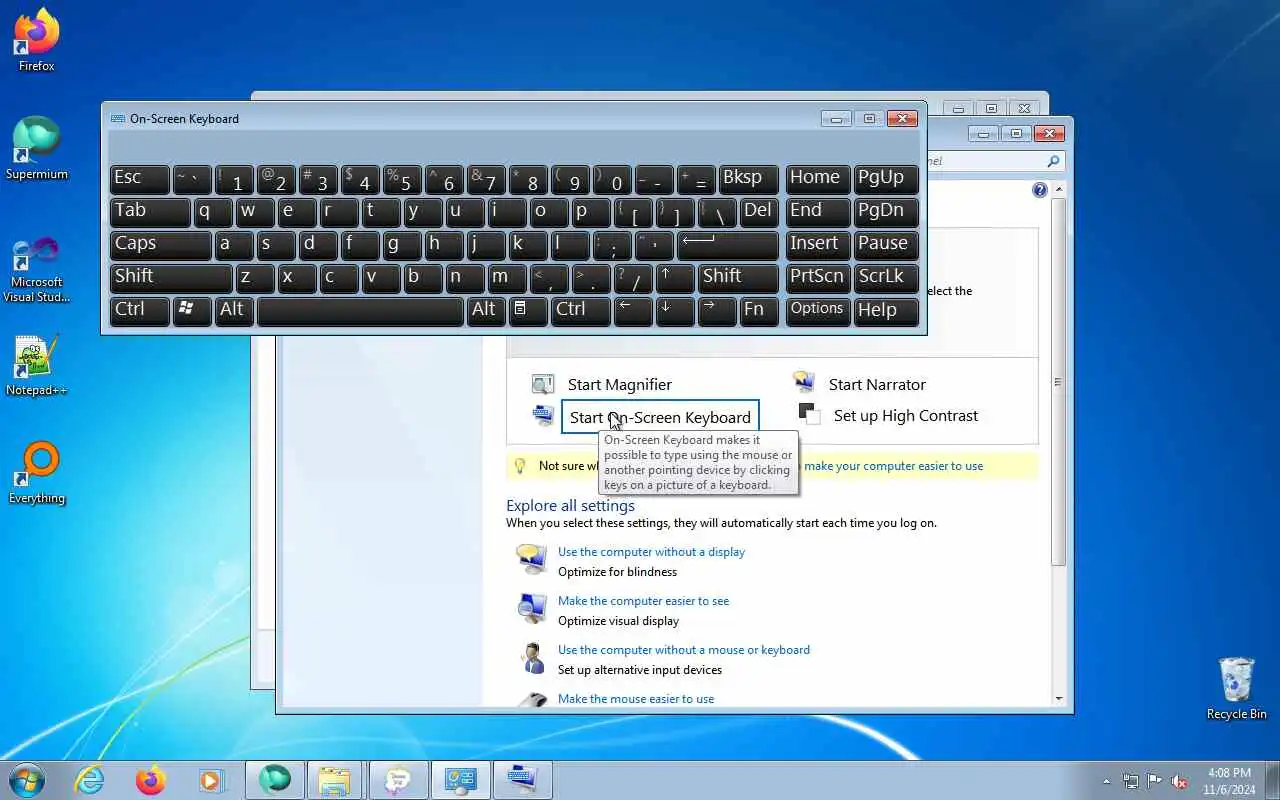Click the Help key on the keyboard

(886, 310)
